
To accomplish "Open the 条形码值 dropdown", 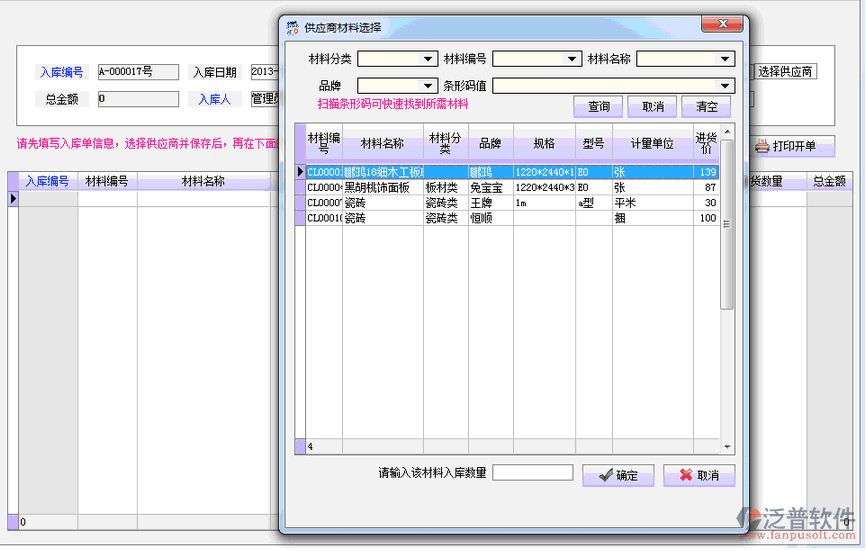I will pyautogui.click(x=726, y=86).
